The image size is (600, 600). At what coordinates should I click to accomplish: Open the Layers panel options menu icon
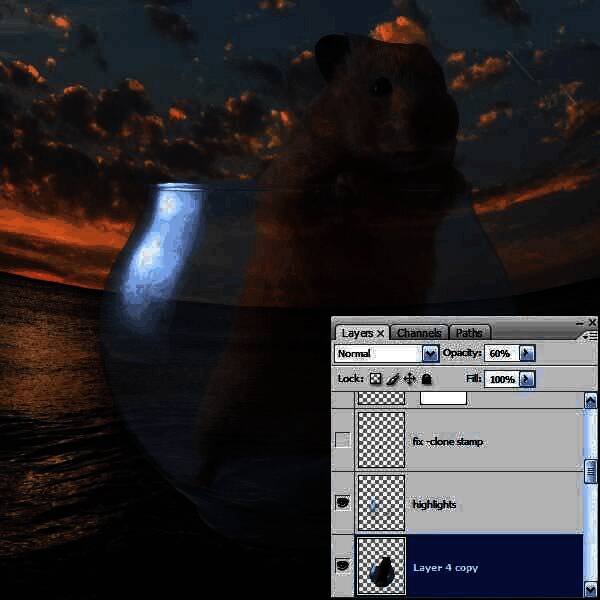click(591, 336)
